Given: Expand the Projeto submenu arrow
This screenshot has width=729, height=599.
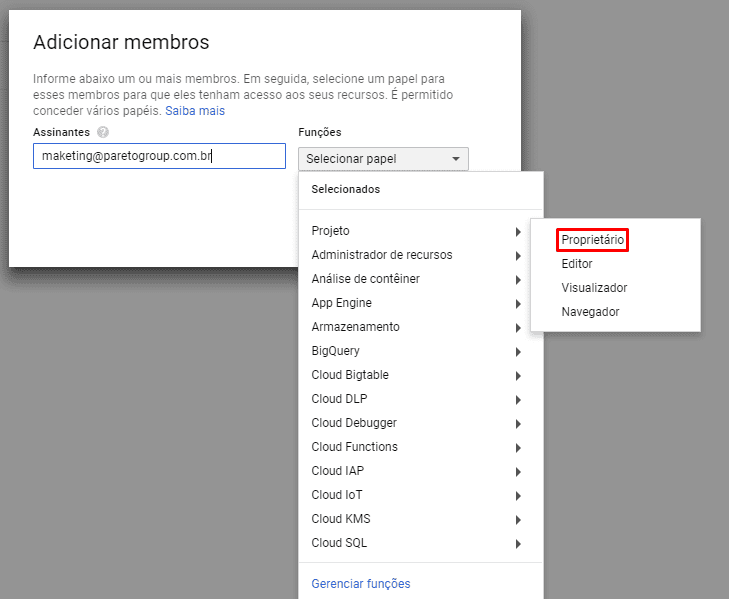Looking at the screenshot, I should [x=518, y=232].
